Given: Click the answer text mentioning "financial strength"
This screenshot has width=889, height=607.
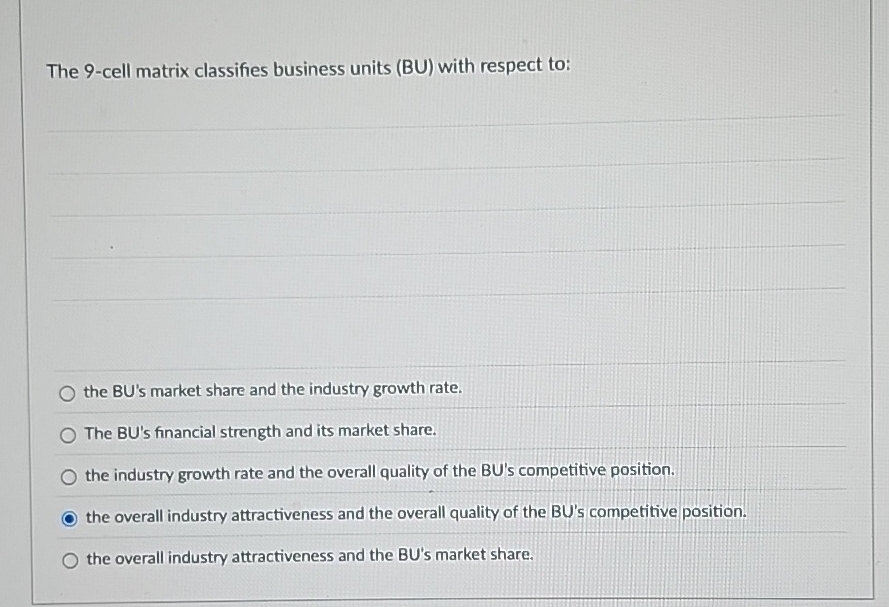Looking at the screenshot, I should [260, 432].
